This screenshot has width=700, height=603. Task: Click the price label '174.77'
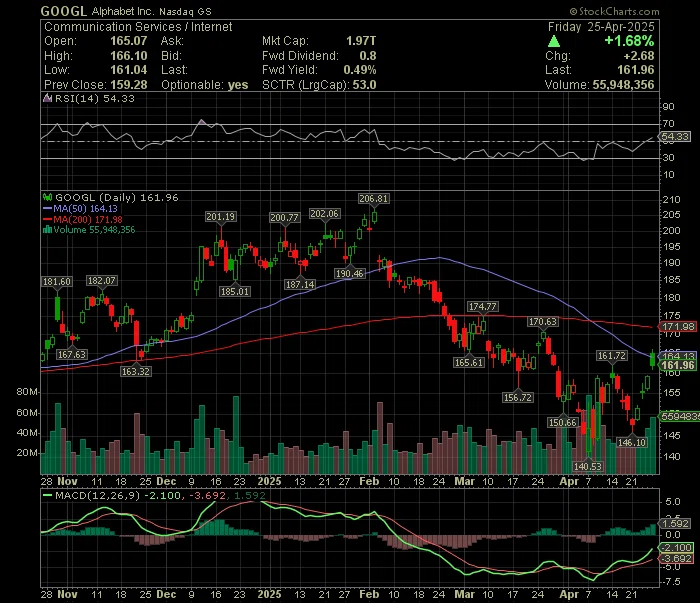pos(482,307)
